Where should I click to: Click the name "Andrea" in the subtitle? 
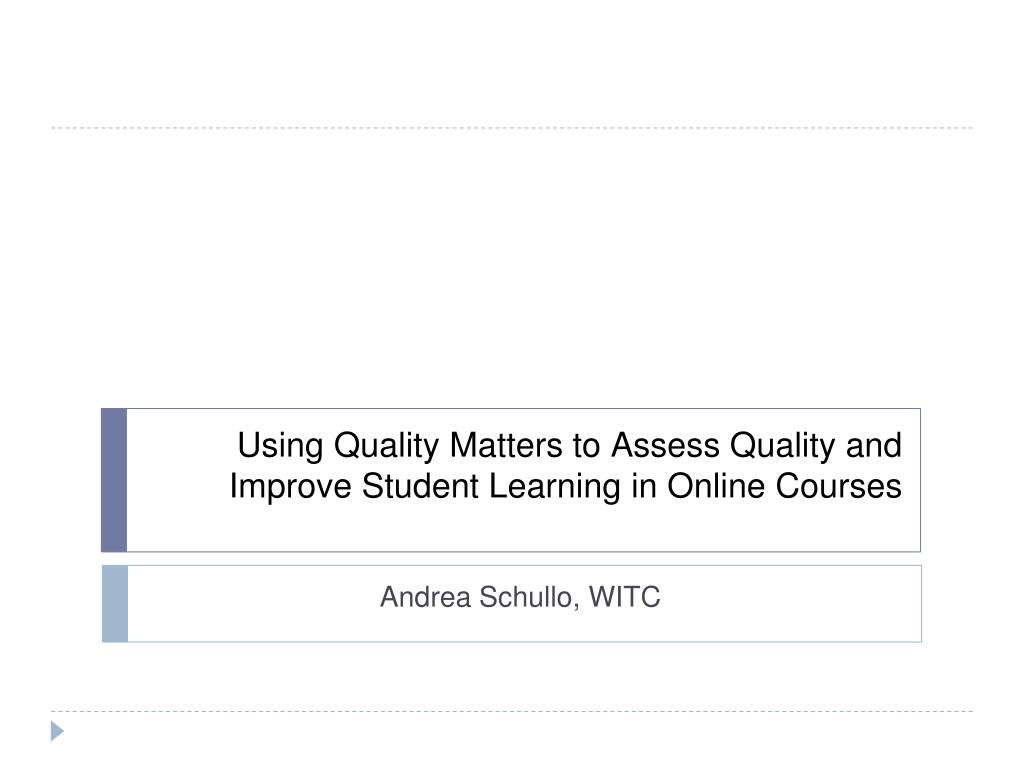tap(424, 597)
